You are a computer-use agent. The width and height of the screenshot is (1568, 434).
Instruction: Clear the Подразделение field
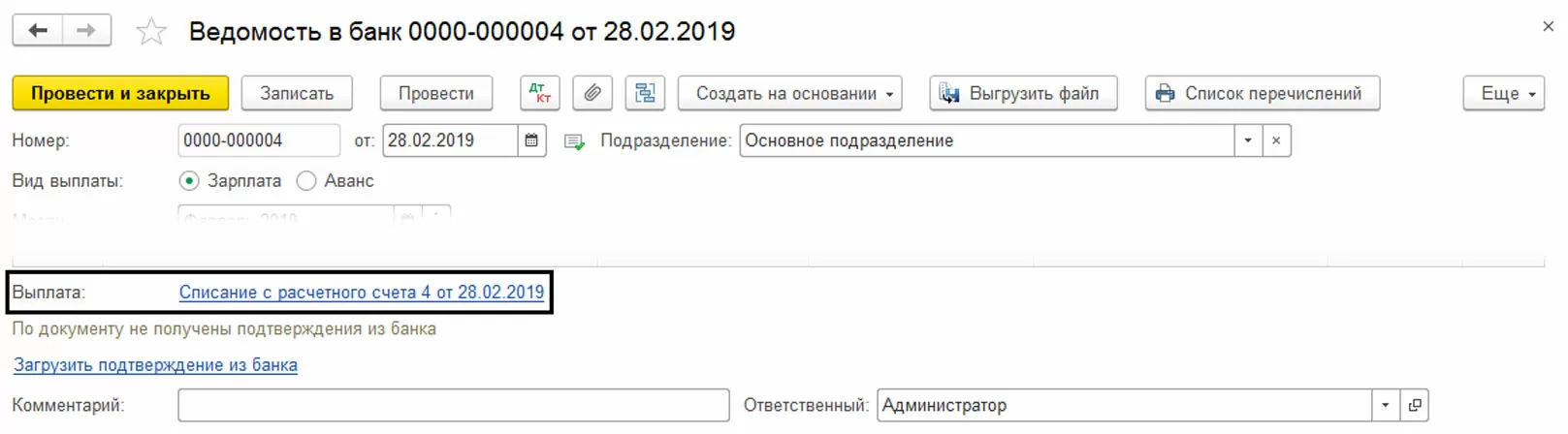1276,140
